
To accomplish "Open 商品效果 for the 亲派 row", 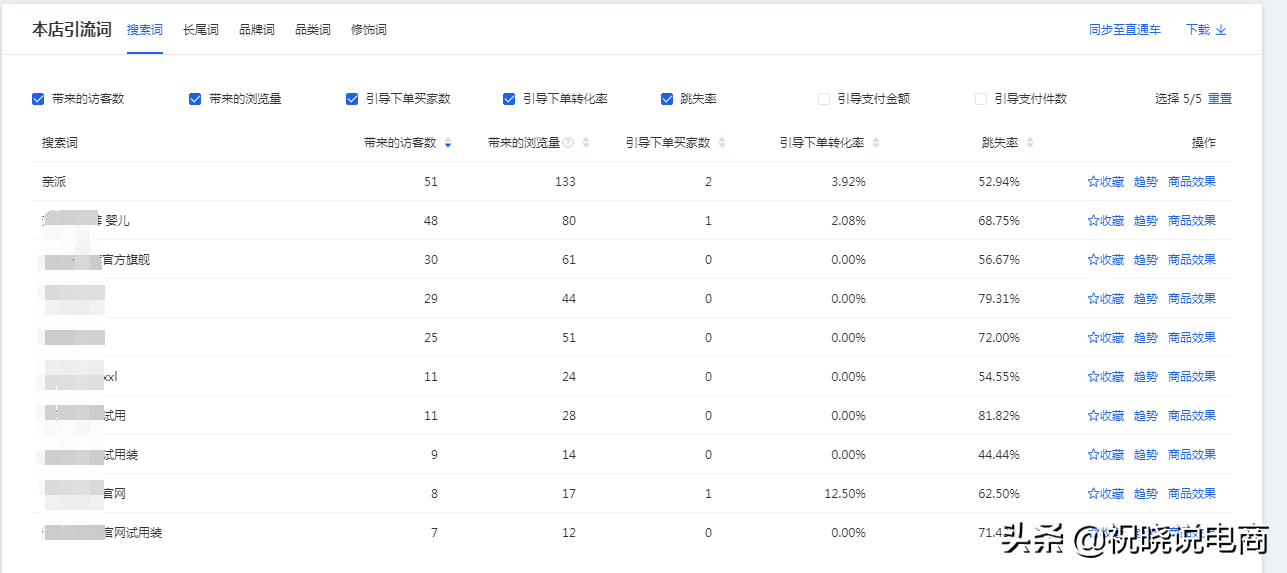I will [1192, 182].
